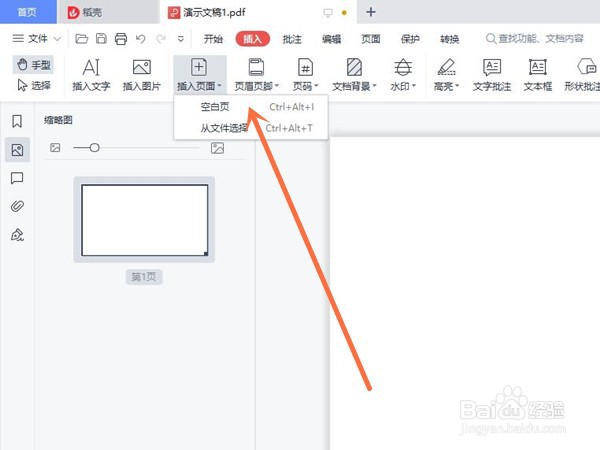This screenshot has width=600, height=450.
Task: Open the bookmark panel in sidebar
Action: (17, 121)
